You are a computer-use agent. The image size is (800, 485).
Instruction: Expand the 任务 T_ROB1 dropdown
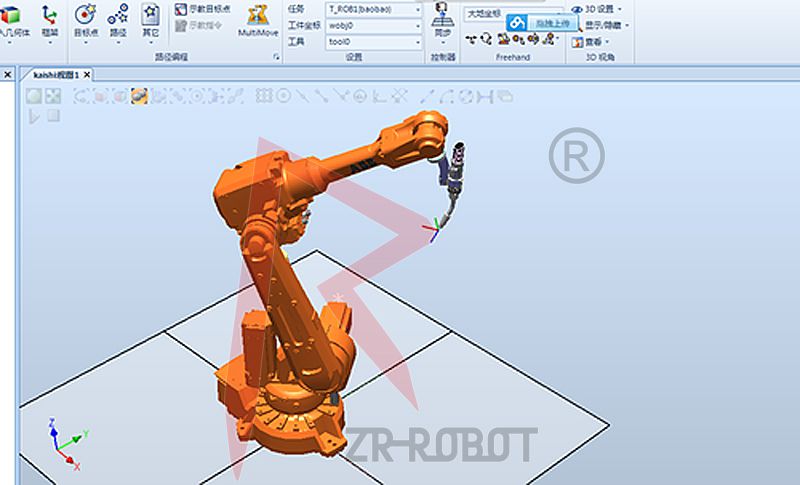[x=417, y=9]
